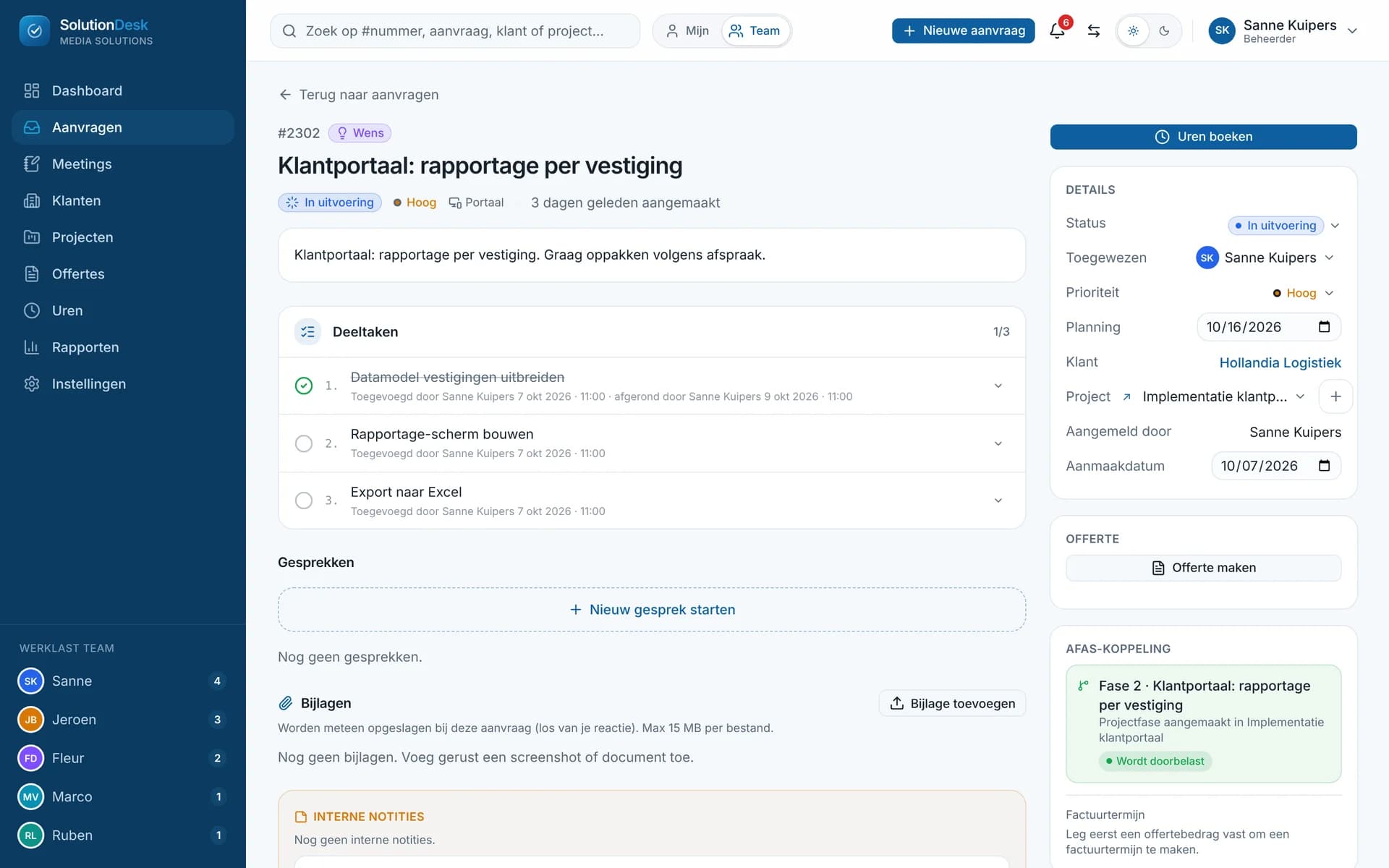Viewport: 1389px width, 868px height.
Task: Click the Hoog priority label under title
Action: click(415, 203)
